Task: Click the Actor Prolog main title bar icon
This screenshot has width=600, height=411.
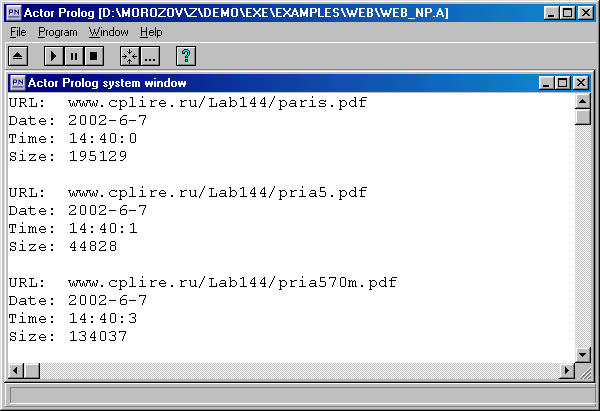Action: point(14,13)
